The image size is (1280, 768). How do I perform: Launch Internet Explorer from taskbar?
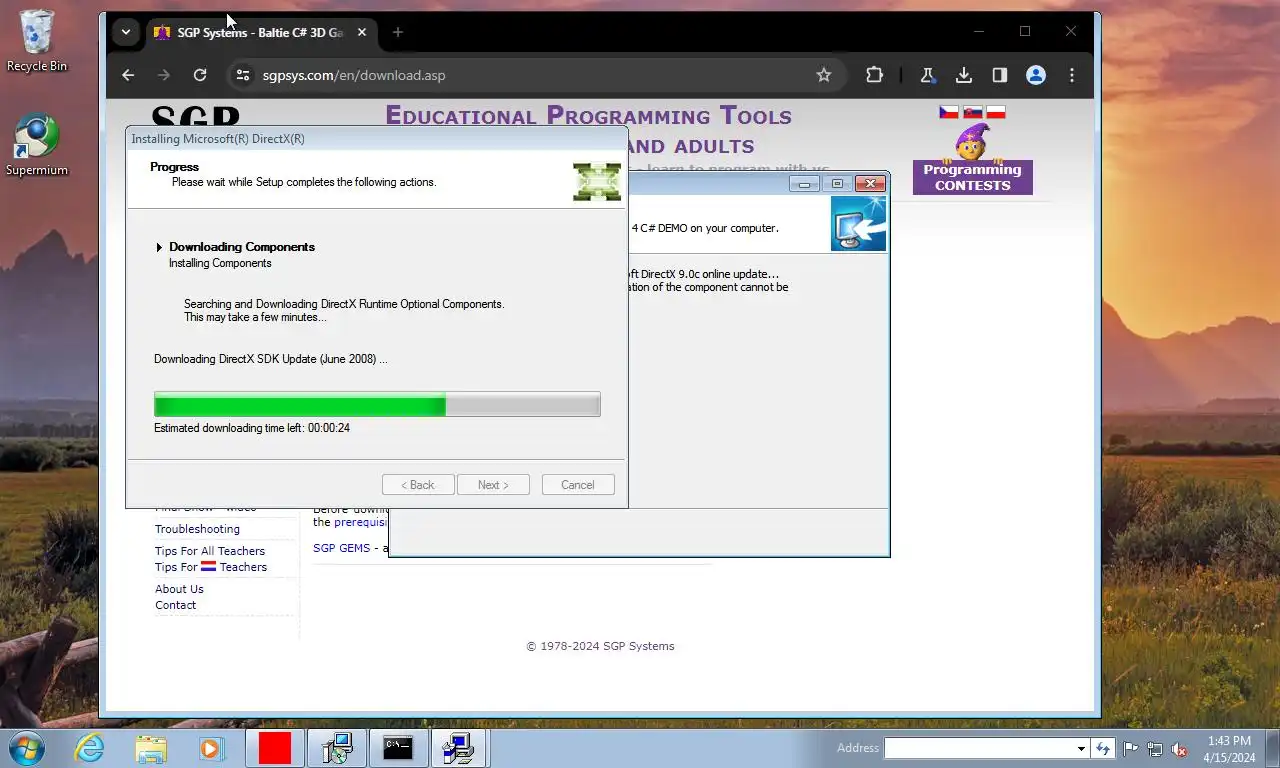click(x=89, y=748)
